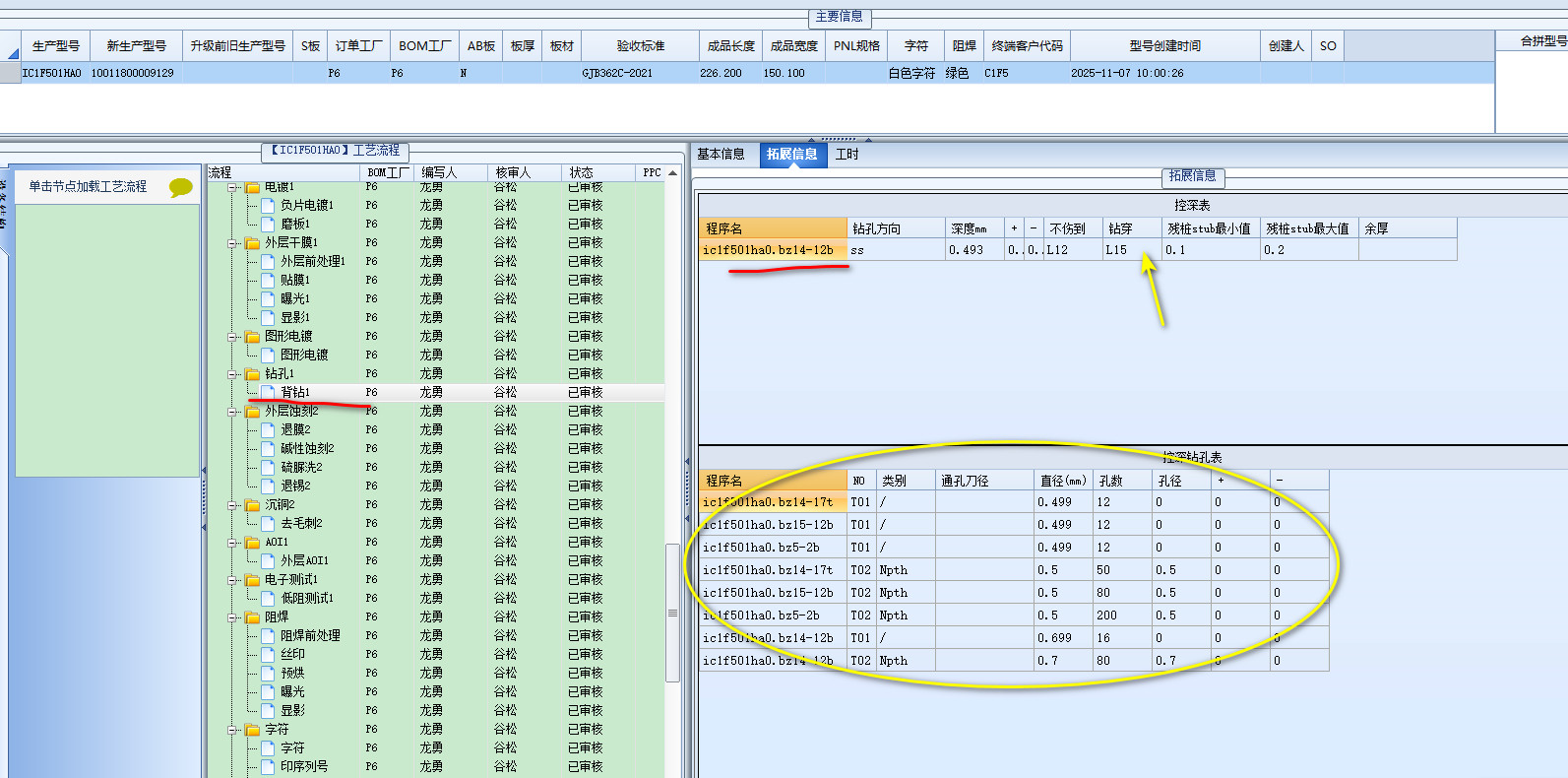Click the folder icon of 电子测试1
Screen dimensions: 1568x778
click(x=253, y=580)
